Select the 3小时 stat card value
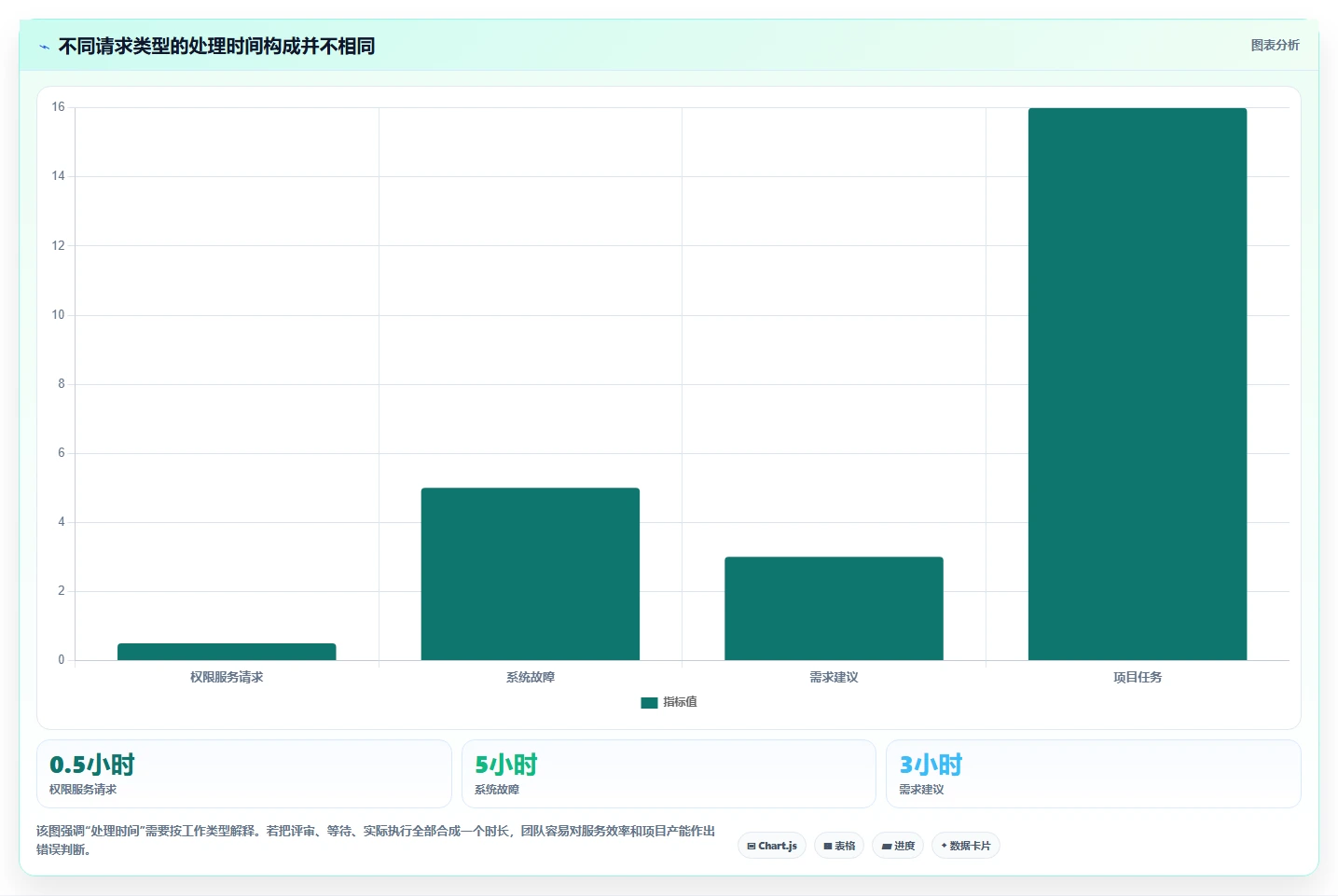 point(931,765)
